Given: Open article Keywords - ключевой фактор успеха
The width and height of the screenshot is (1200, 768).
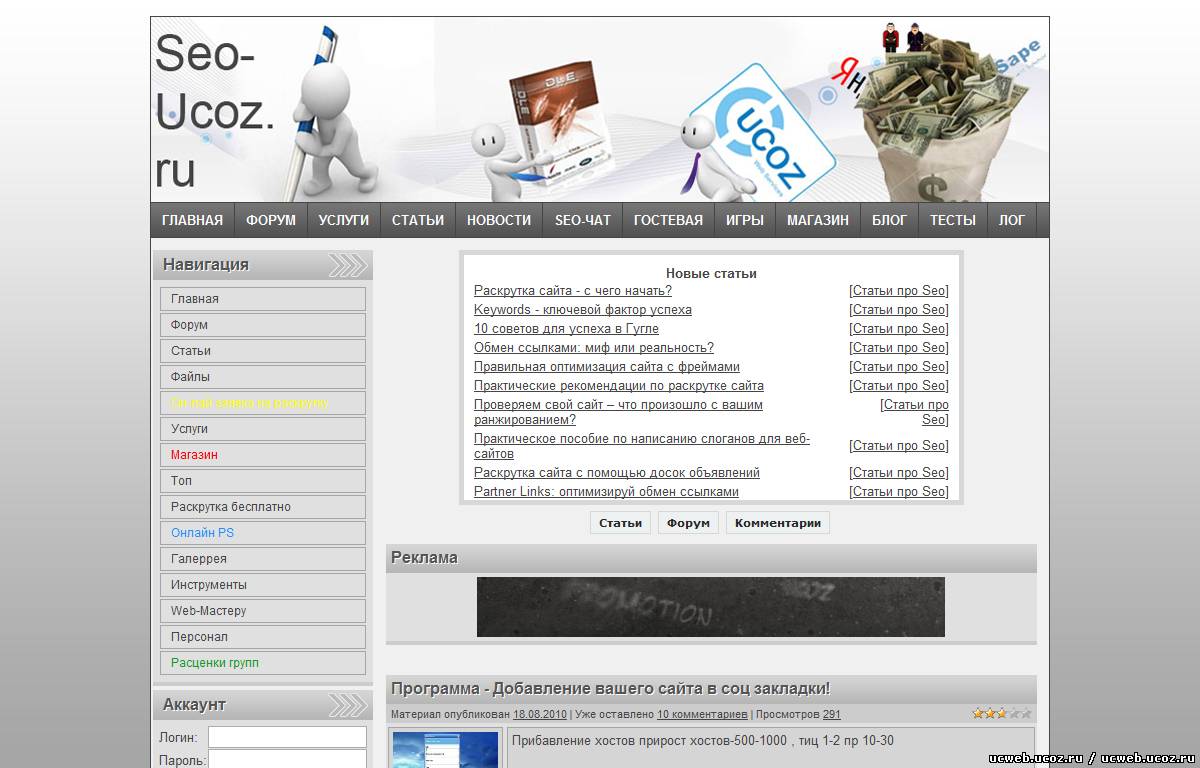Looking at the screenshot, I should tap(583, 310).
